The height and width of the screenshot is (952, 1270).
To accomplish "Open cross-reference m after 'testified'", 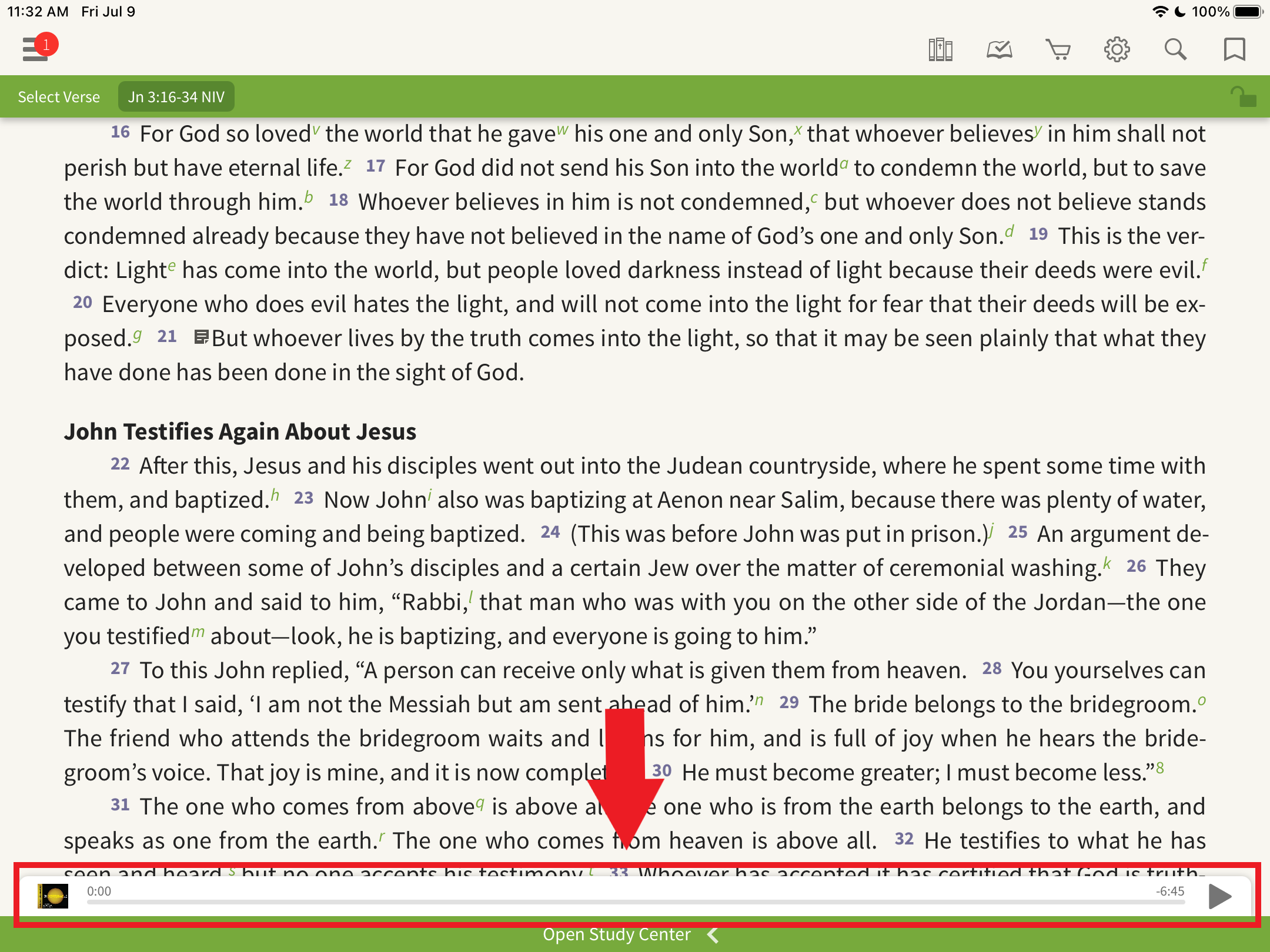I will pos(198,632).
